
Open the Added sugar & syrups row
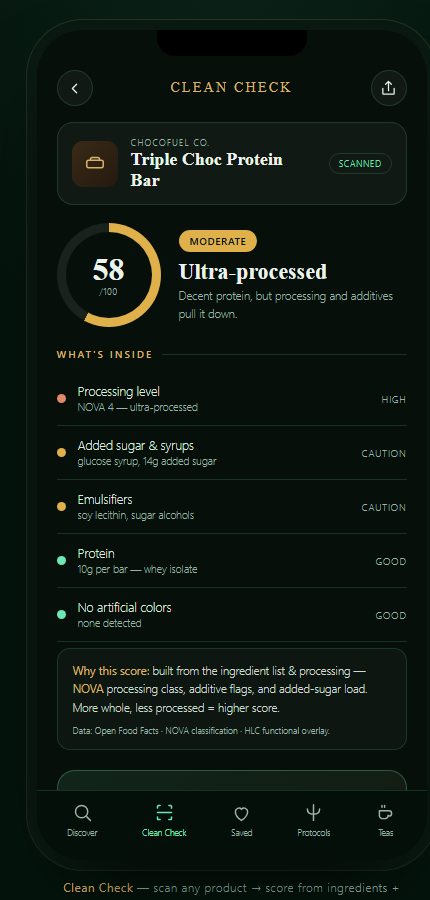pos(232,453)
